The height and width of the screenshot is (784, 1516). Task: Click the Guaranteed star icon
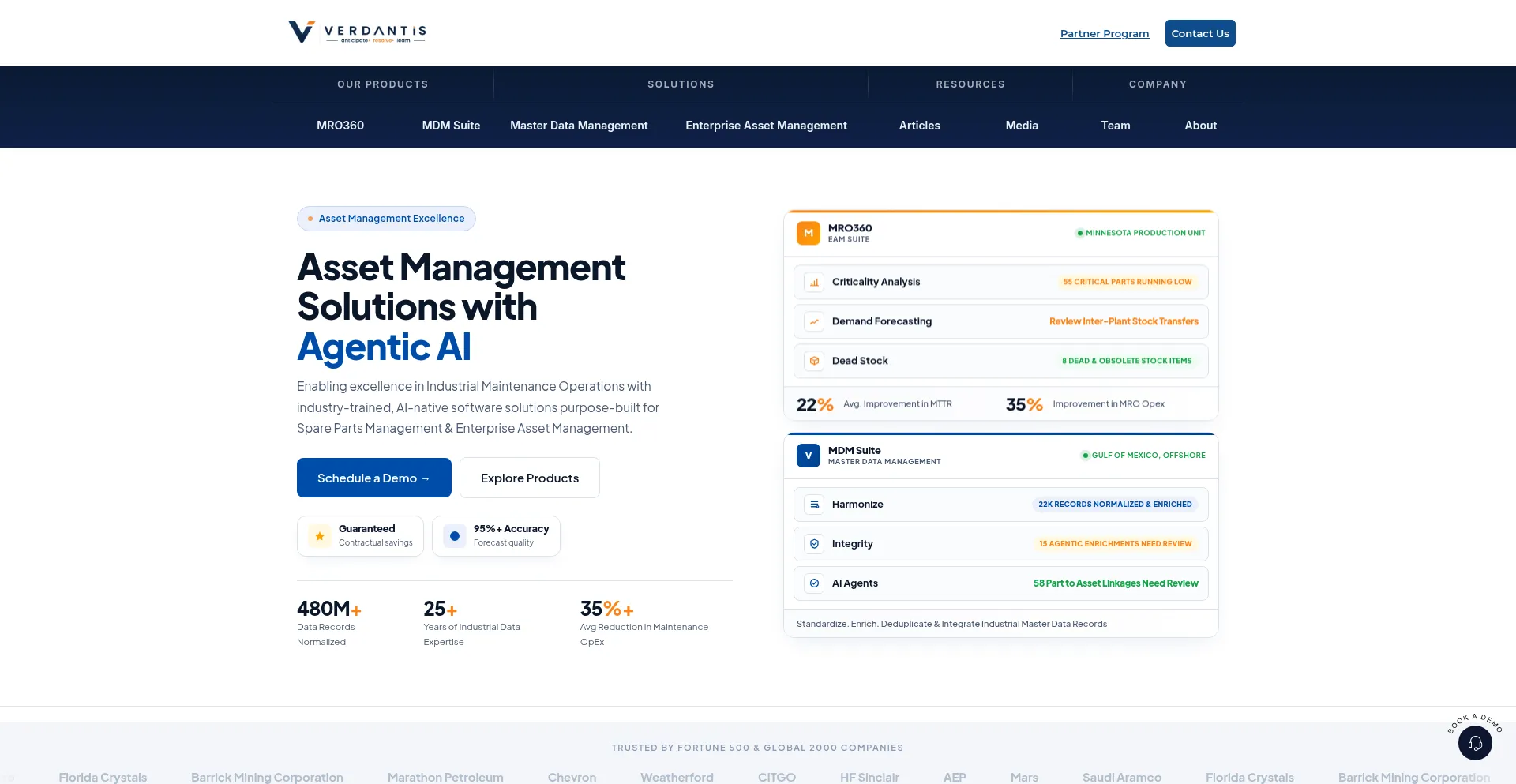[320, 536]
